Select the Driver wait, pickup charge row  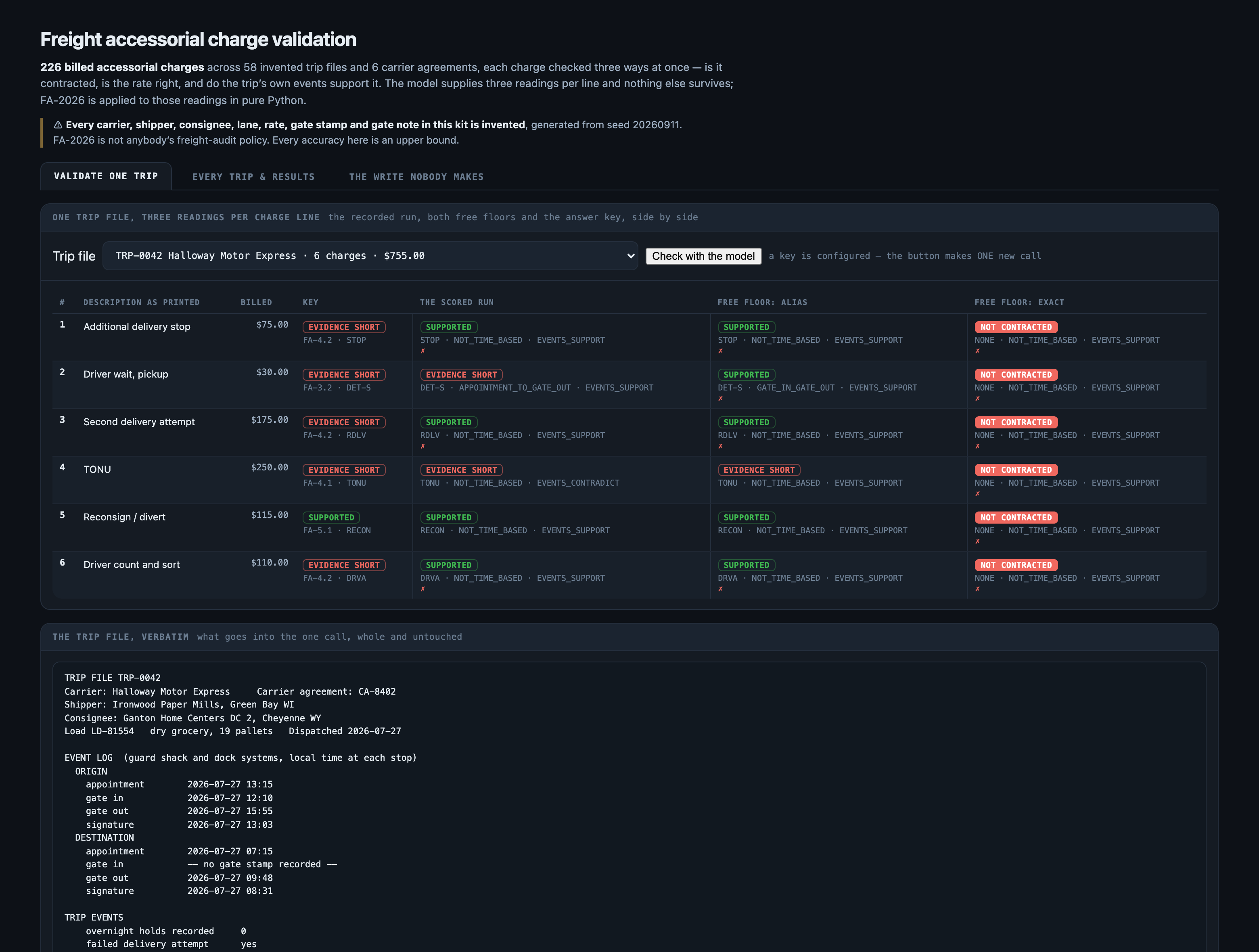tap(629, 385)
